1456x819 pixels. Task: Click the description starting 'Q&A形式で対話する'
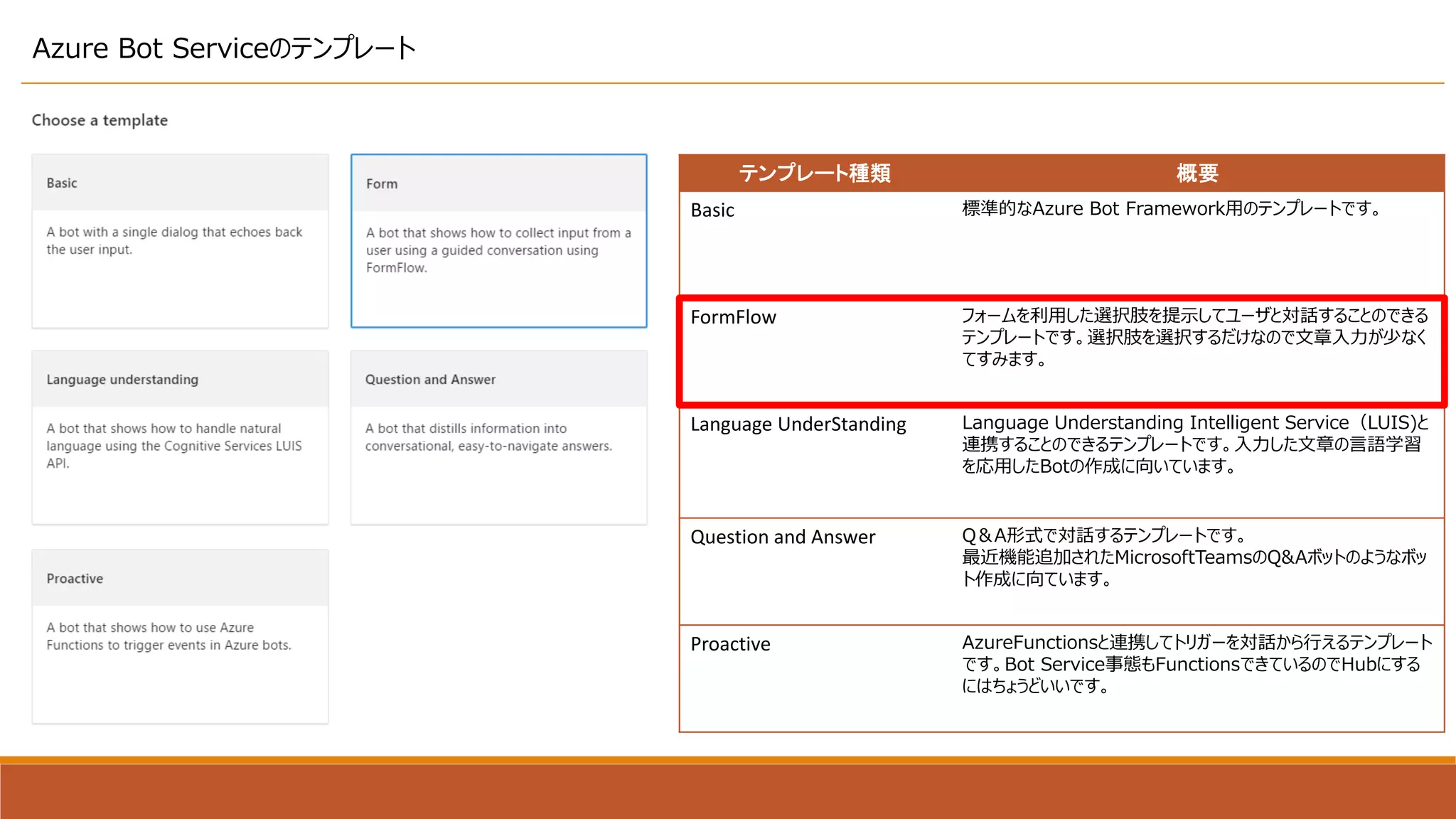(1195, 557)
